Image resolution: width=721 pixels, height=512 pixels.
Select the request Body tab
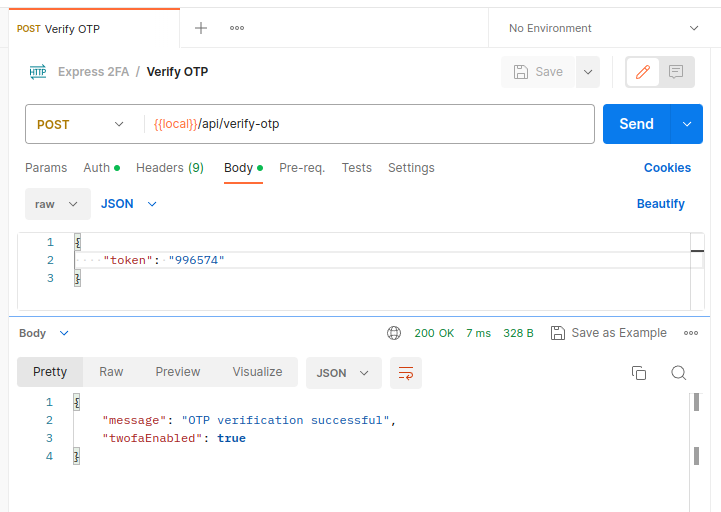(x=243, y=168)
